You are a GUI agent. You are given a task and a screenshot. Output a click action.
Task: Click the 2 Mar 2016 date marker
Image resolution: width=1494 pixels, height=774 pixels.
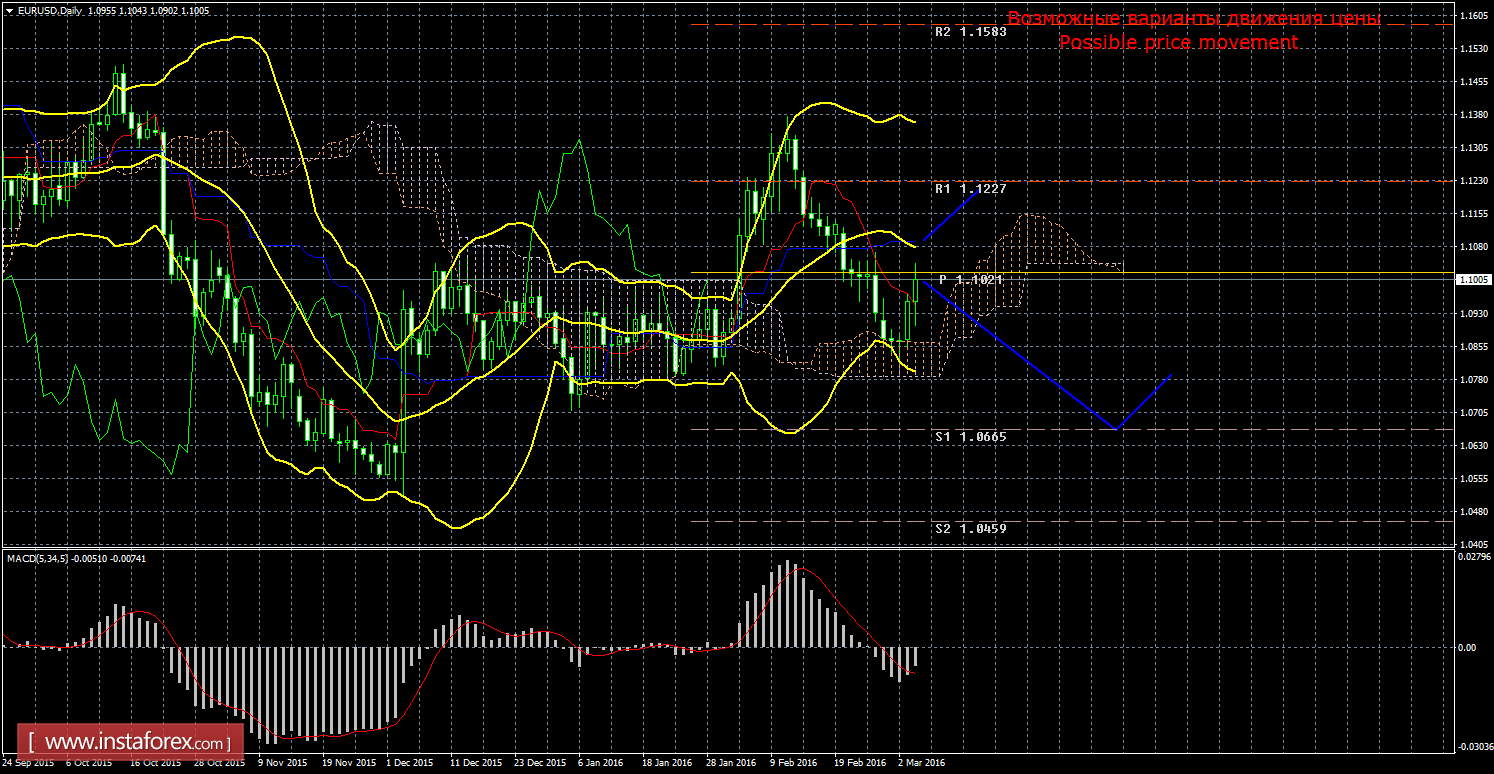click(922, 763)
